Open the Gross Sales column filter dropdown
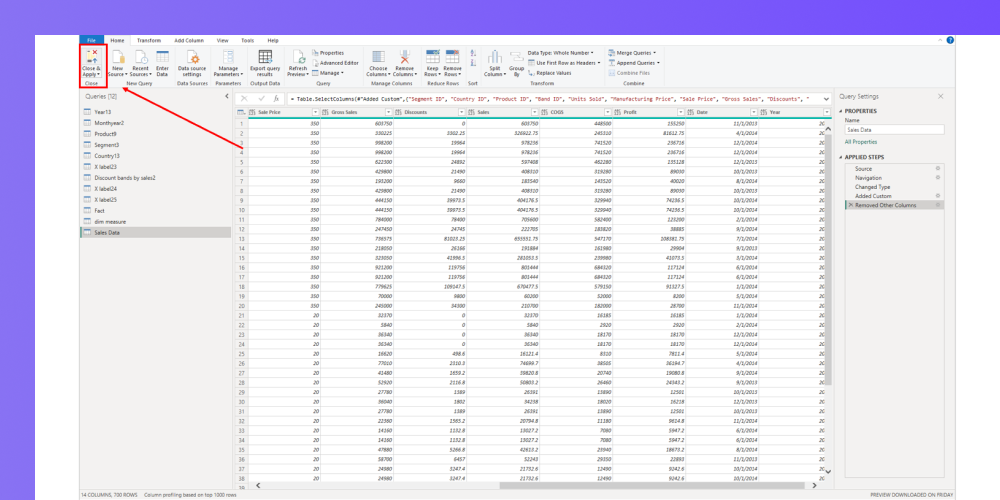This screenshot has width=1000, height=500. (388, 112)
